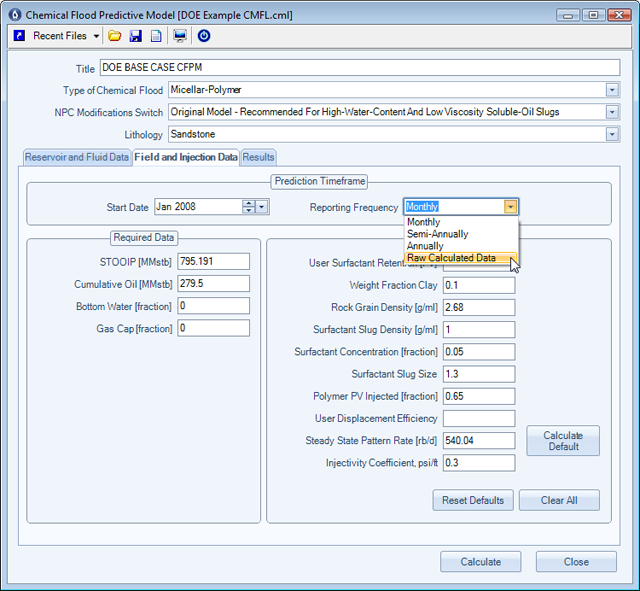Viewport: 640px width, 591px height.
Task: Open the Recent Files dropdown arrow
Action: pos(96,36)
